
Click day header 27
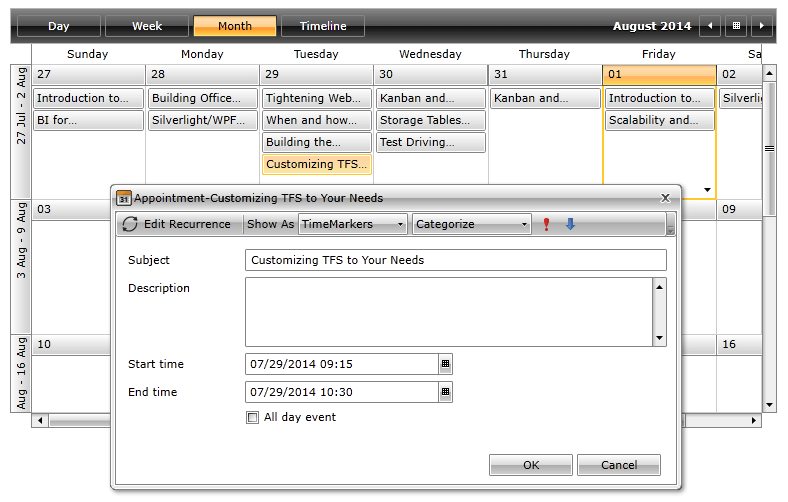(88, 74)
